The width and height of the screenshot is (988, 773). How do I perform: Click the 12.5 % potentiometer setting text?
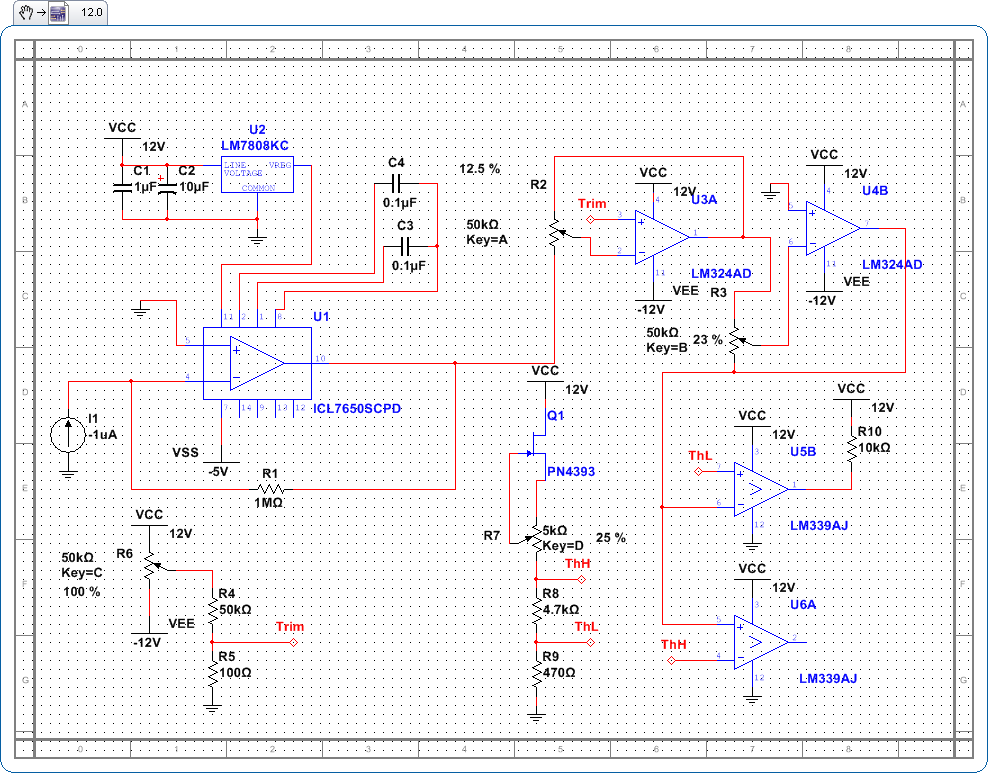point(480,169)
